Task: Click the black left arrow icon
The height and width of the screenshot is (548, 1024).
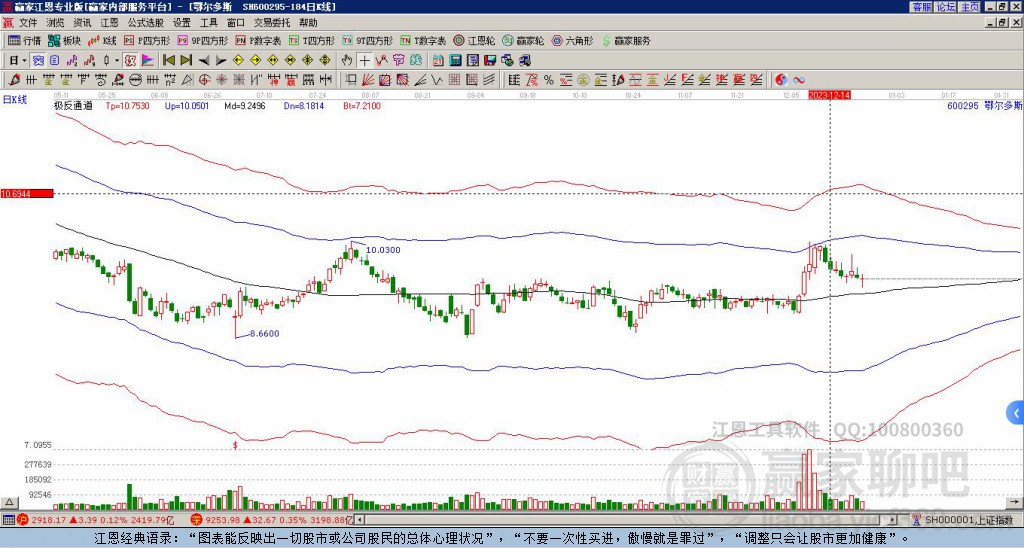Action: (x=204, y=61)
